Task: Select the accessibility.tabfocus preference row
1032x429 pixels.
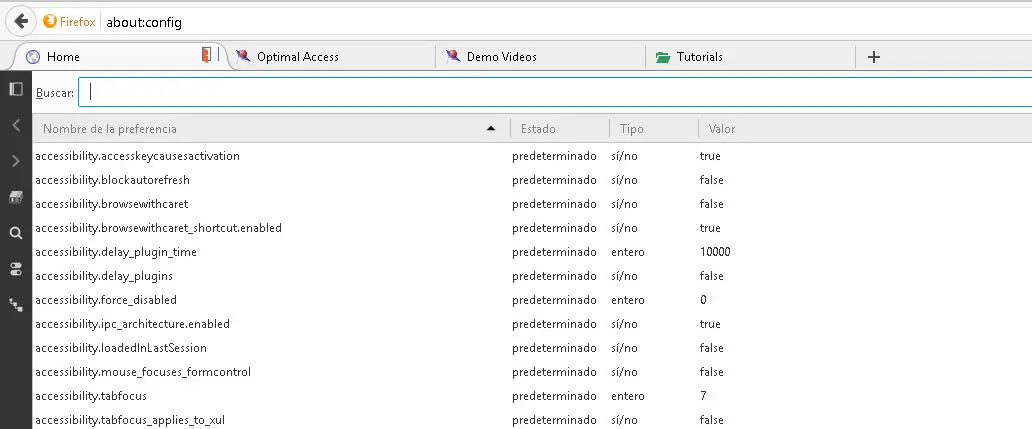Action: [91, 396]
